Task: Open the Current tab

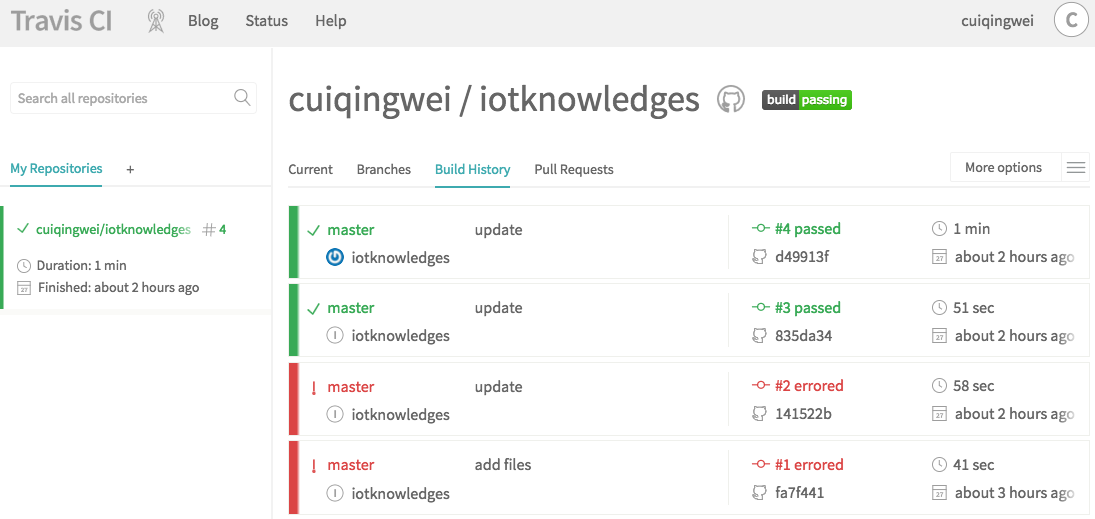Action: (x=310, y=170)
